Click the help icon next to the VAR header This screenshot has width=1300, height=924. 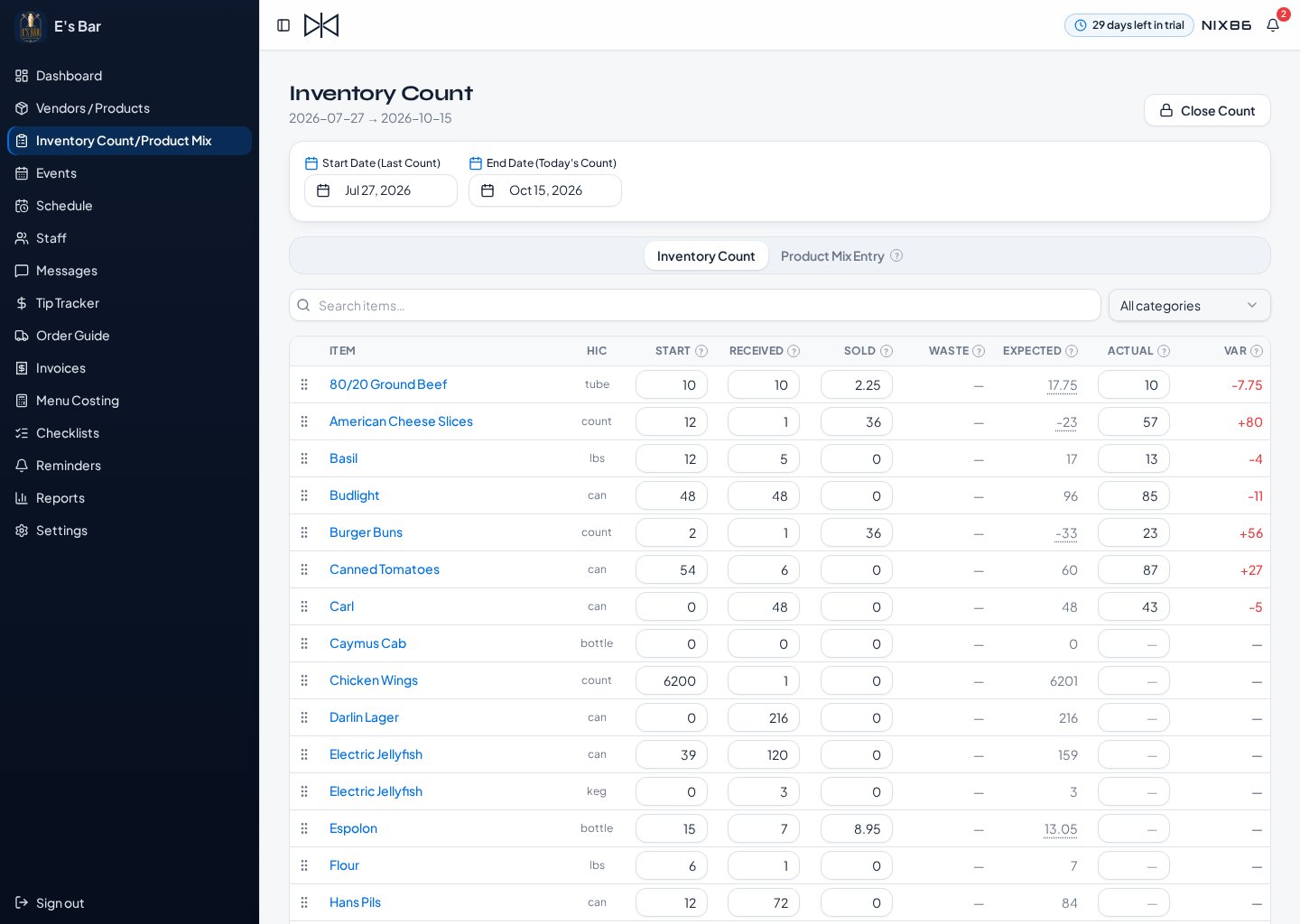pyautogui.click(x=1257, y=351)
